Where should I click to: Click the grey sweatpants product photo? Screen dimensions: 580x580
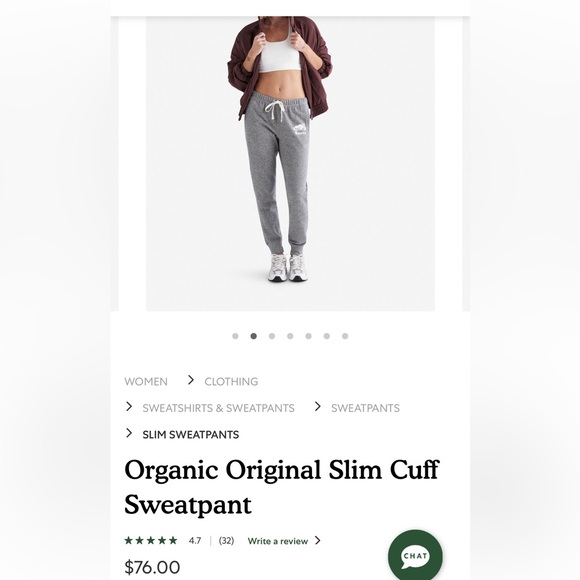click(290, 163)
